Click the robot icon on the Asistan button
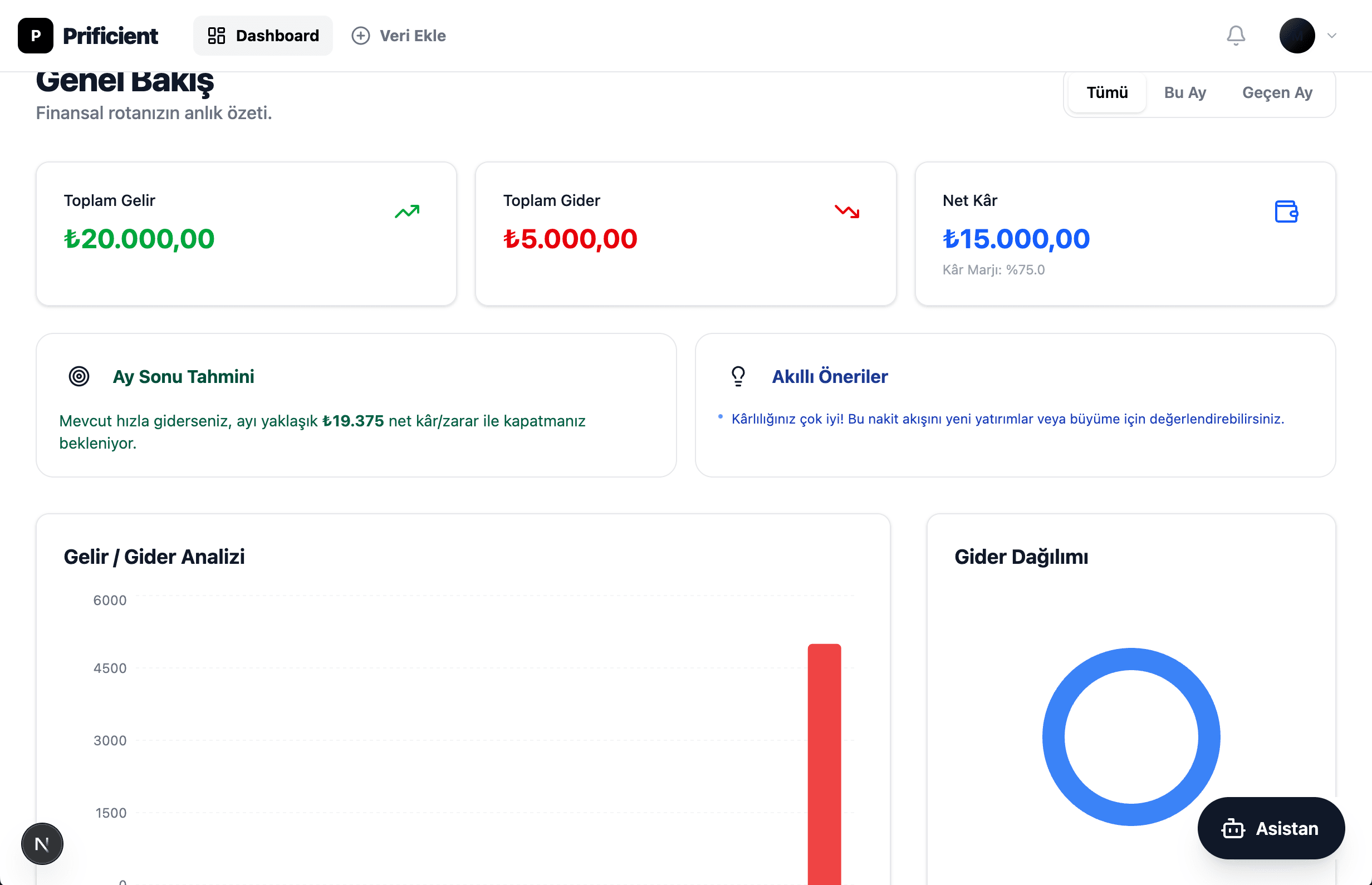 1233,828
